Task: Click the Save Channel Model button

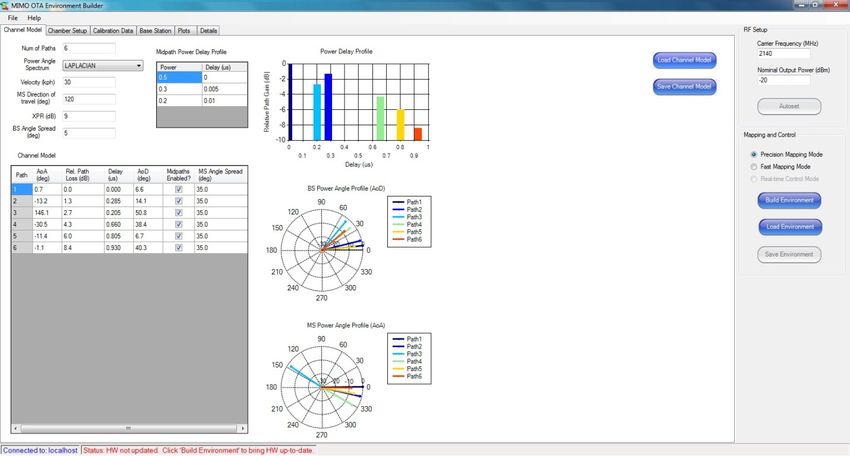Action: [684, 87]
